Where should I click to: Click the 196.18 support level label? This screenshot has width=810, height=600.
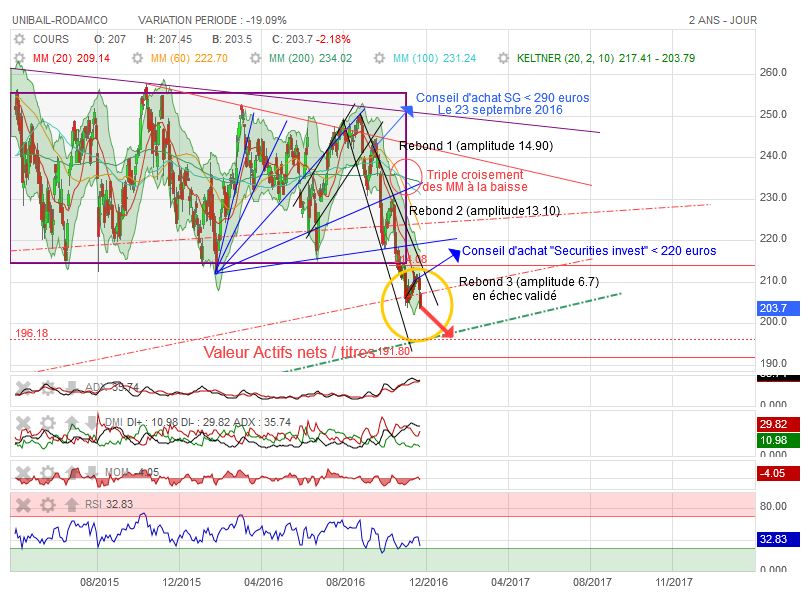point(32,333)
